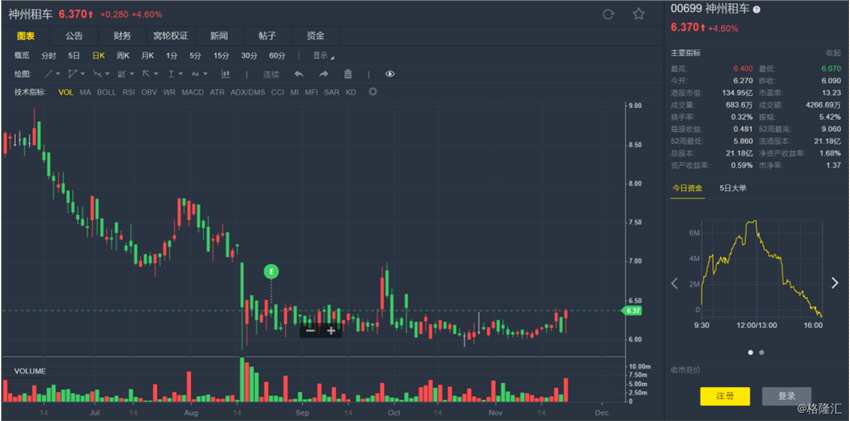
Task: Toggle drawing visibility eye icon
Action: coord(390,74)
